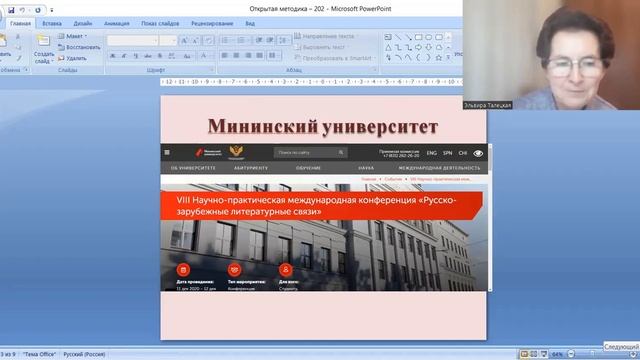640x360 pixels.
Task: Open the Дизайн ribbon tab
Action: pyautogui.click(x=82, y=24)
